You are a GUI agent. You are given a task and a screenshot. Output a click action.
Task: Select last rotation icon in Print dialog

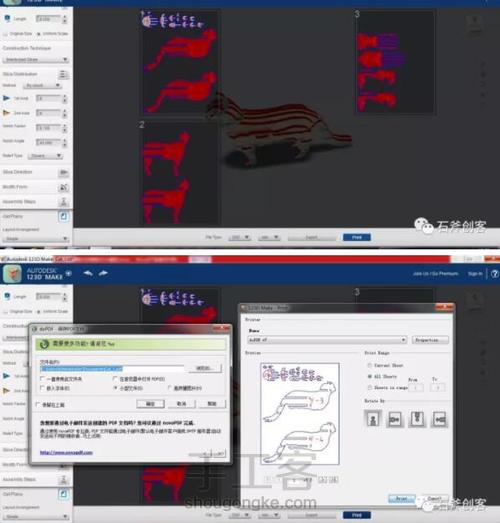(x=439, y=419)
